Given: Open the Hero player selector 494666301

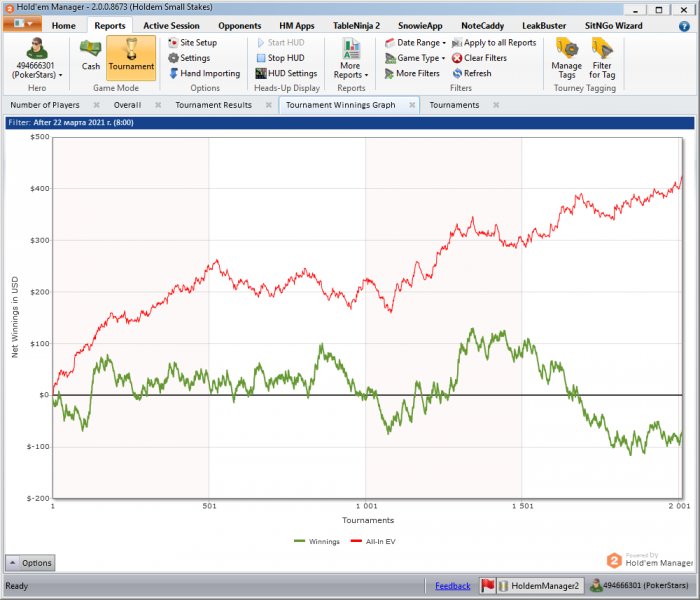Looking at the screenshot, I should click(x=37, y=58).
